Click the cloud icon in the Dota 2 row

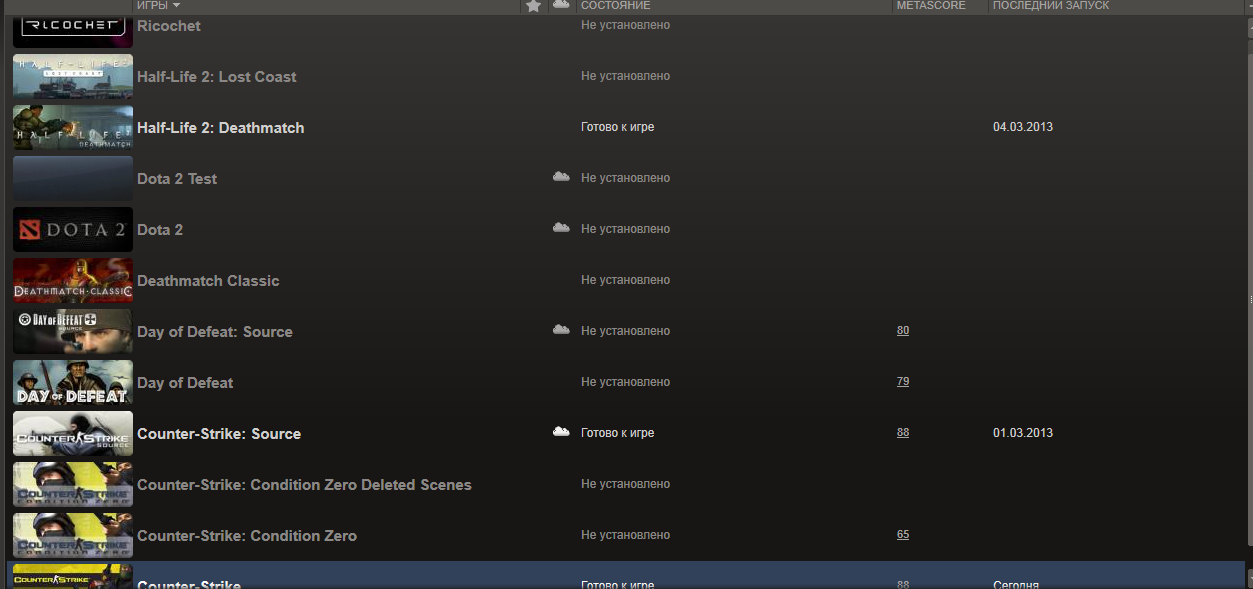tap(561, 228)
